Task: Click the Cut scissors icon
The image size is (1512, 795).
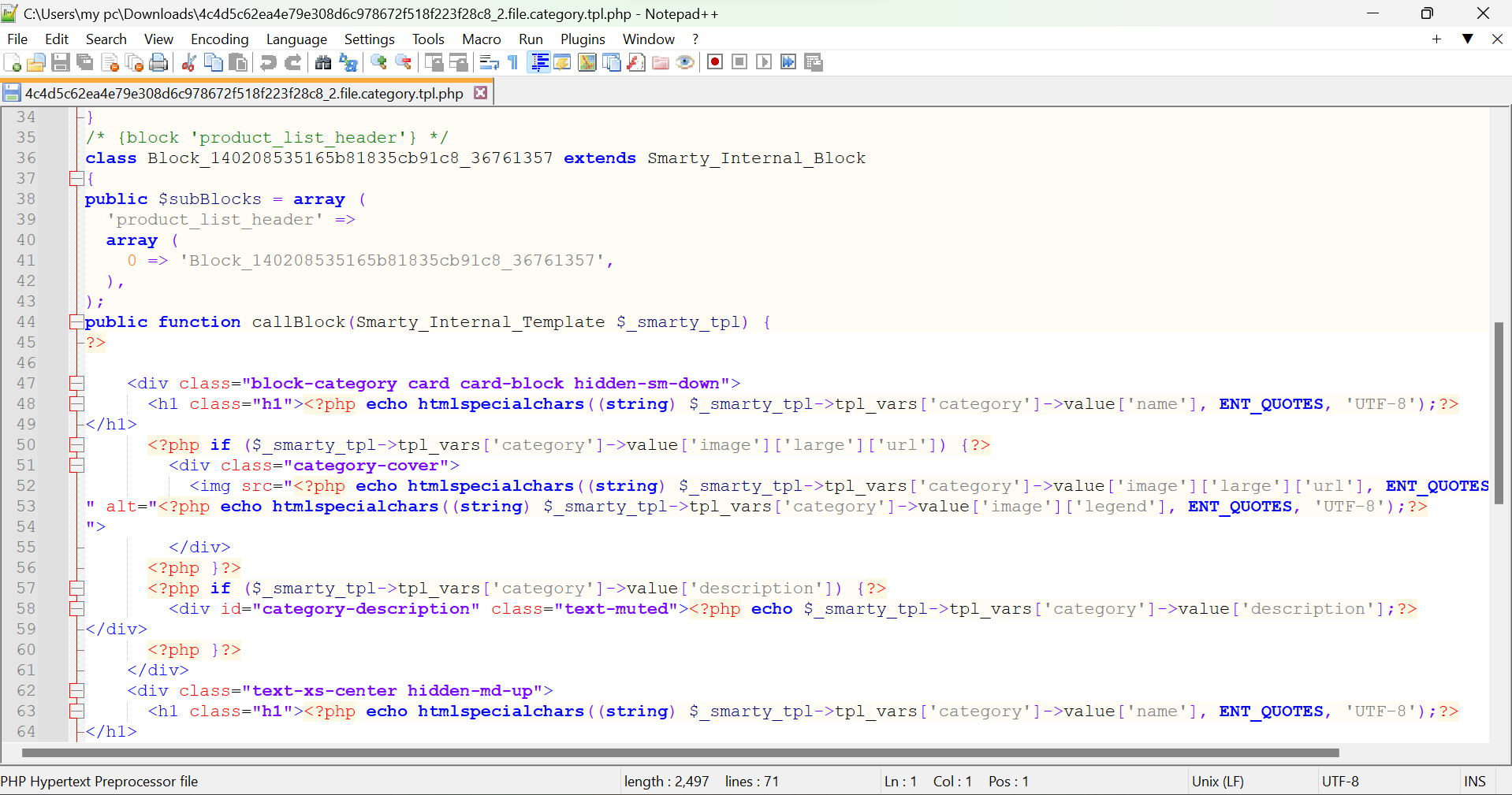Action: 188,63
